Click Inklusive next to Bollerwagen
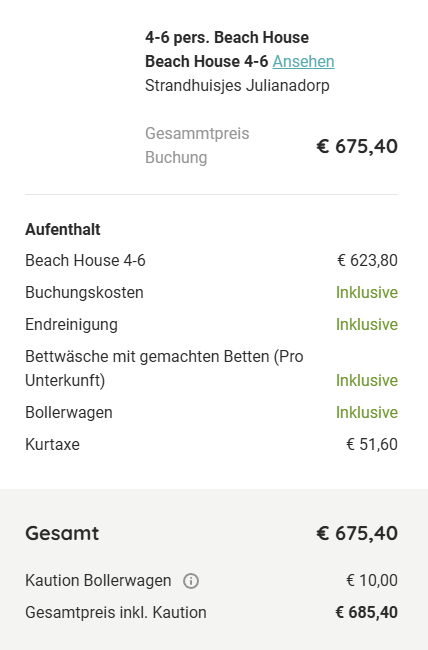 click(367, 412)
